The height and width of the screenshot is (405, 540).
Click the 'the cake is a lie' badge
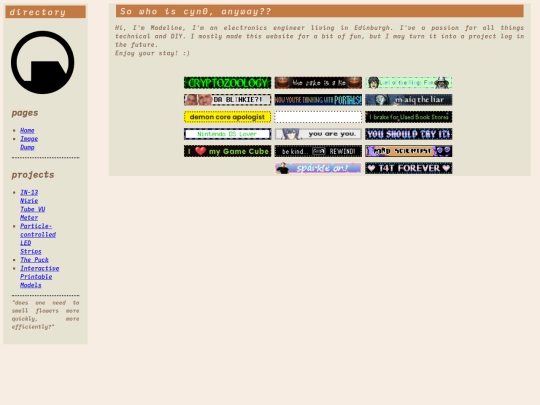point(318,83)
